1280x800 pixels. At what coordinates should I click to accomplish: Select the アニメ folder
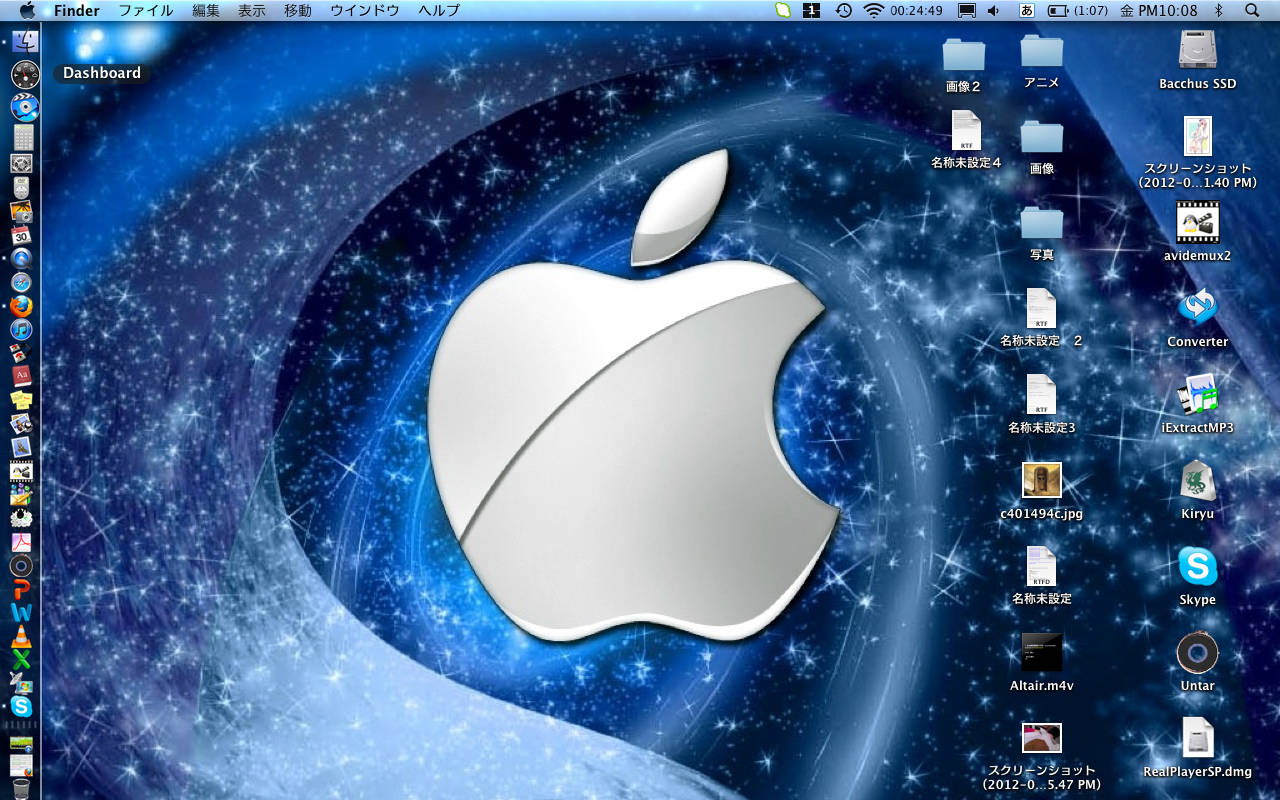(1042, 50)
